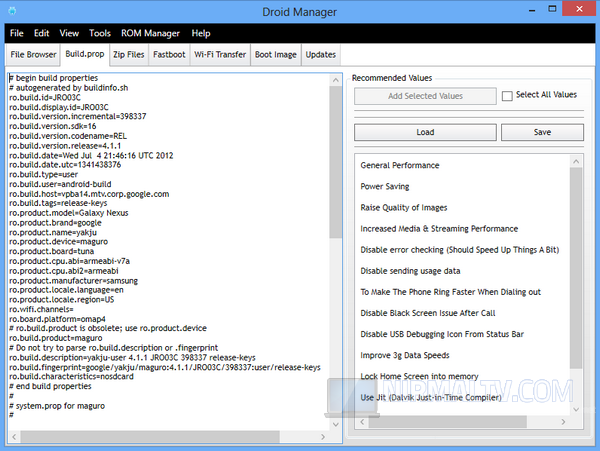The width and height of the screenshot is (600, 451).
Task: Click the line ro.build.type=user
Action: 43,174
